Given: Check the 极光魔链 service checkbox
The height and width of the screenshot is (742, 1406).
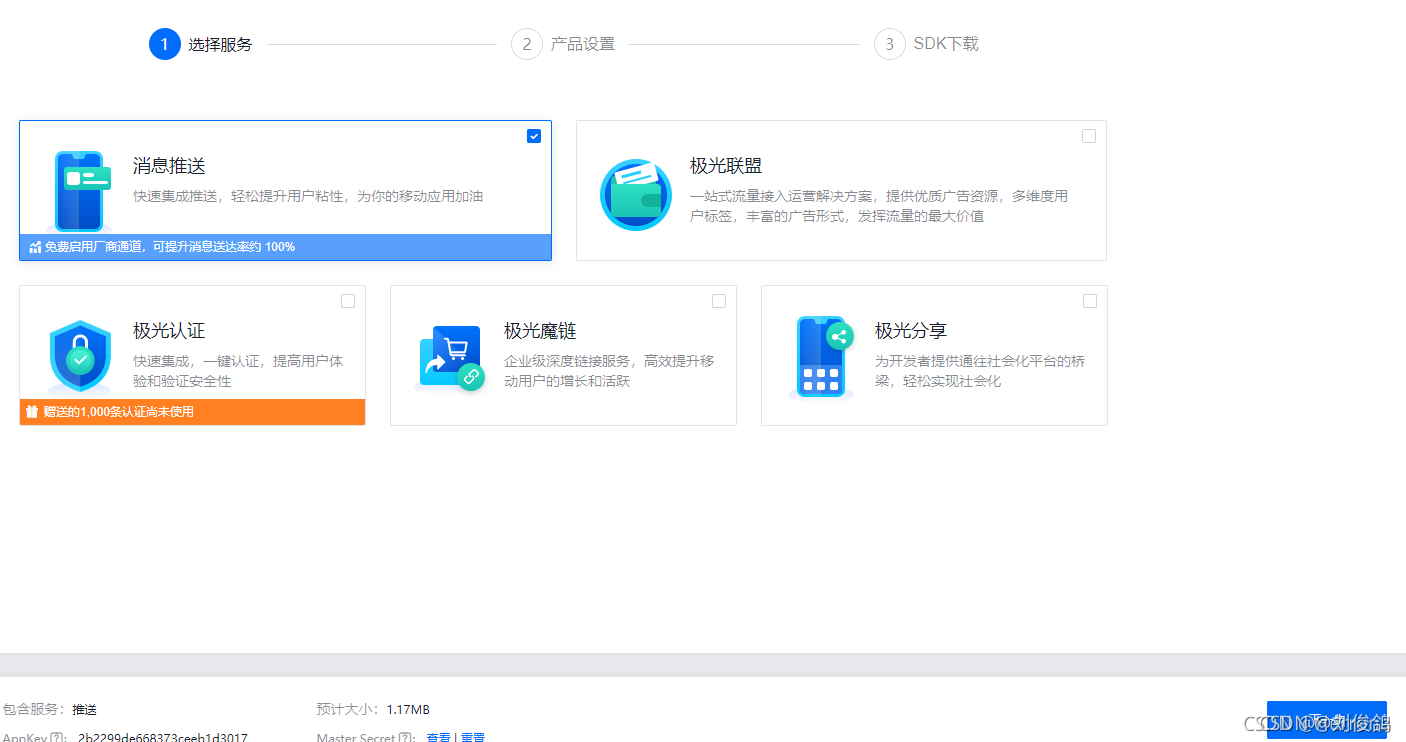Looking at the screenshot, I should (x=719, y=301).
